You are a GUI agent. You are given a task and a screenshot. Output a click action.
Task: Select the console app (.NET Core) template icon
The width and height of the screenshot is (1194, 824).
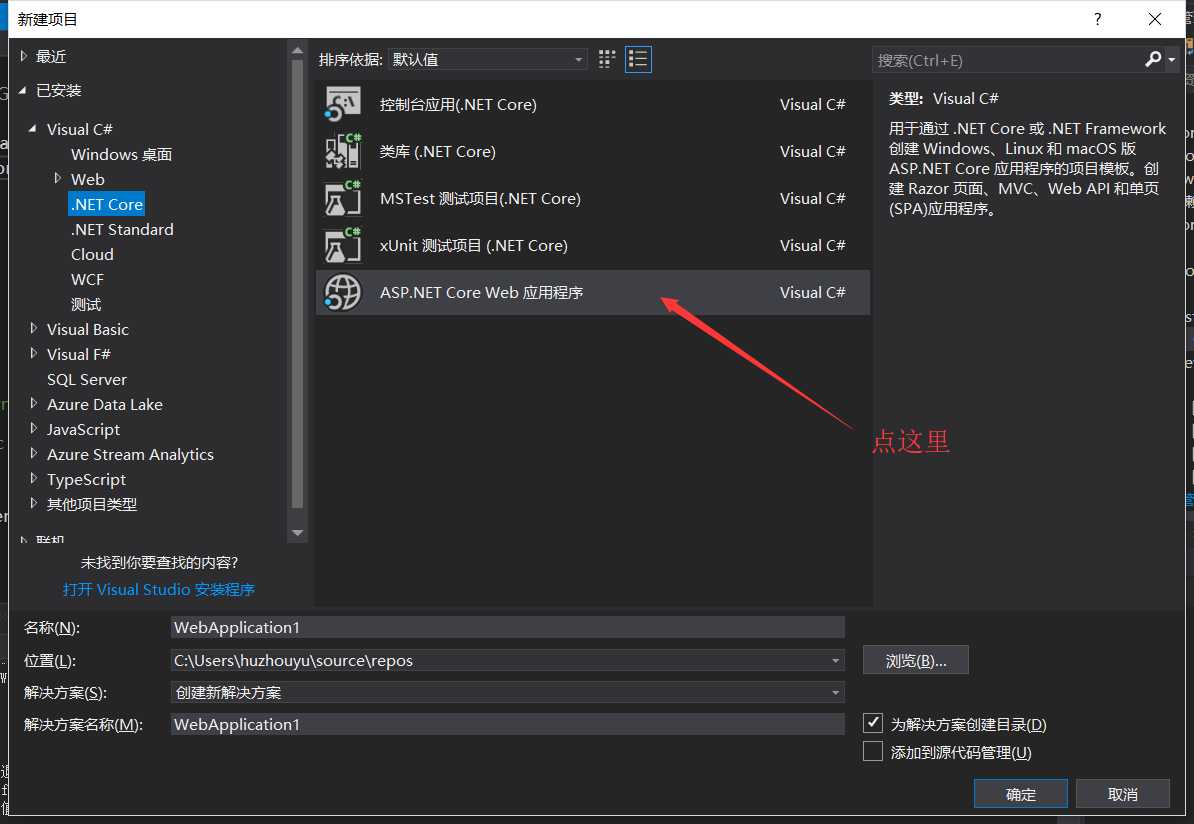(343, 104)
